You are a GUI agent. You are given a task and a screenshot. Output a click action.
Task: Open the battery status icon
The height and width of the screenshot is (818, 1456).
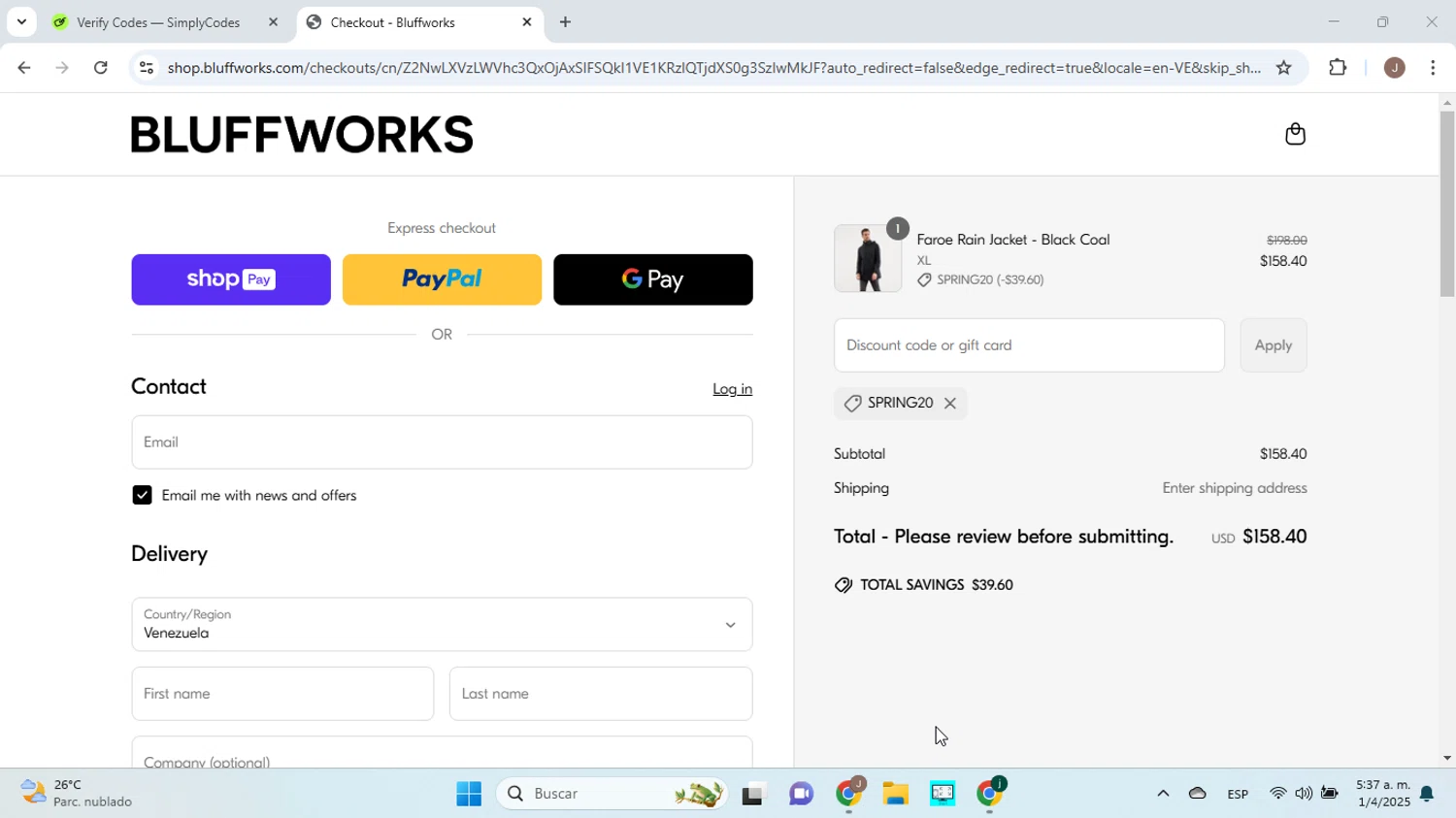(x=1329, y=794)
